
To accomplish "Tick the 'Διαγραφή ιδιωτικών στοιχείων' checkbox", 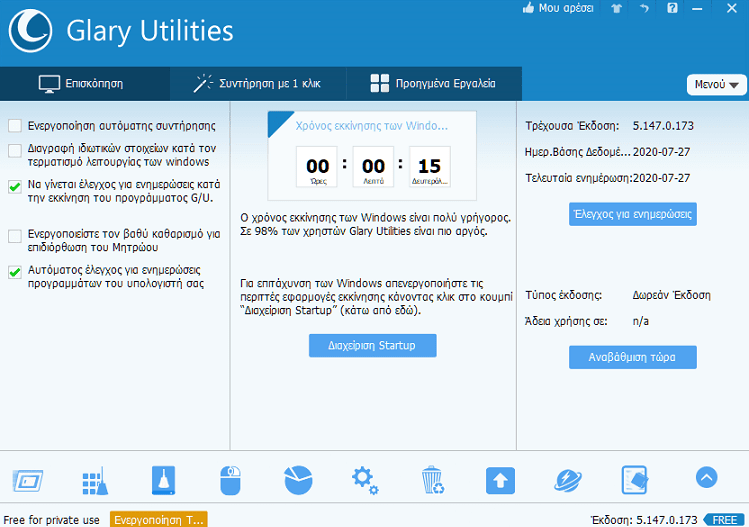I will click(15, 151).
